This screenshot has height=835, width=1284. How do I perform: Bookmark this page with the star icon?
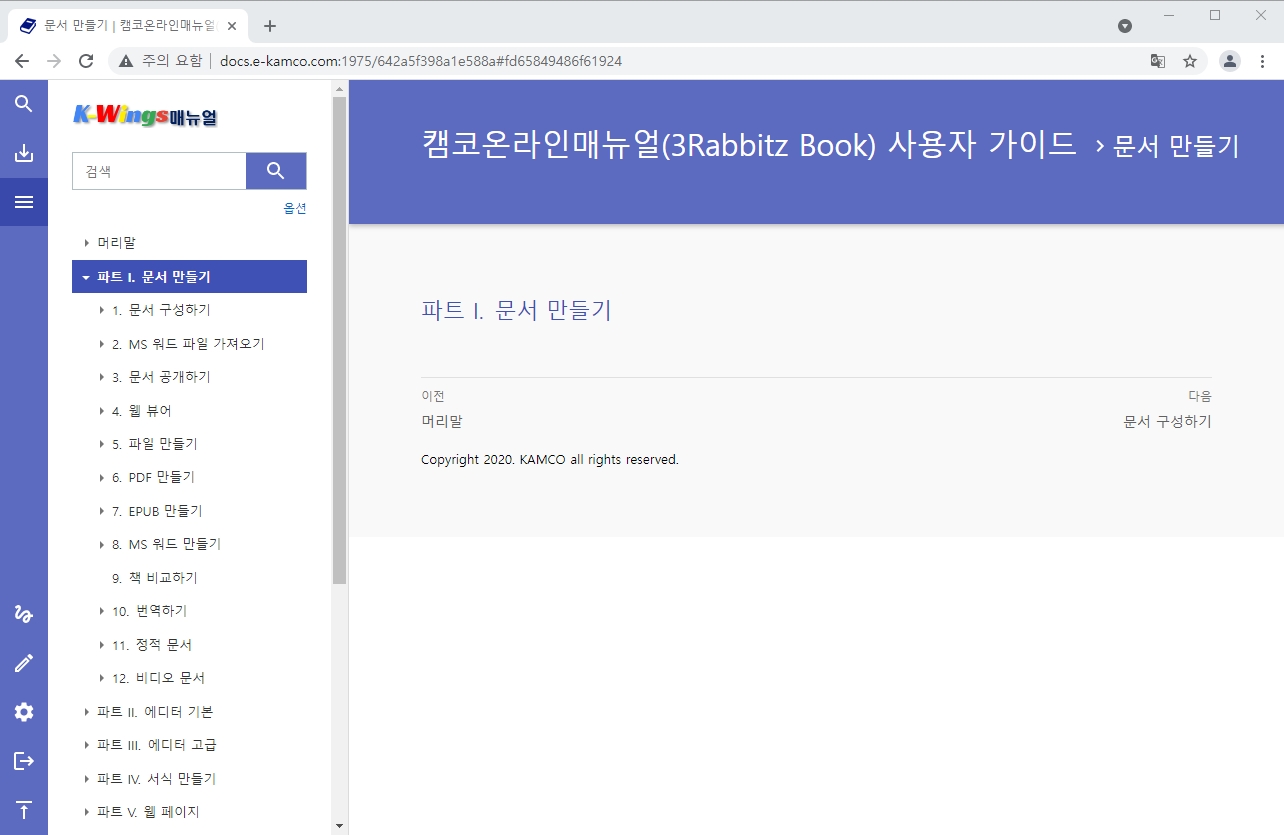pyautogui.click(x=1190, y=61)
